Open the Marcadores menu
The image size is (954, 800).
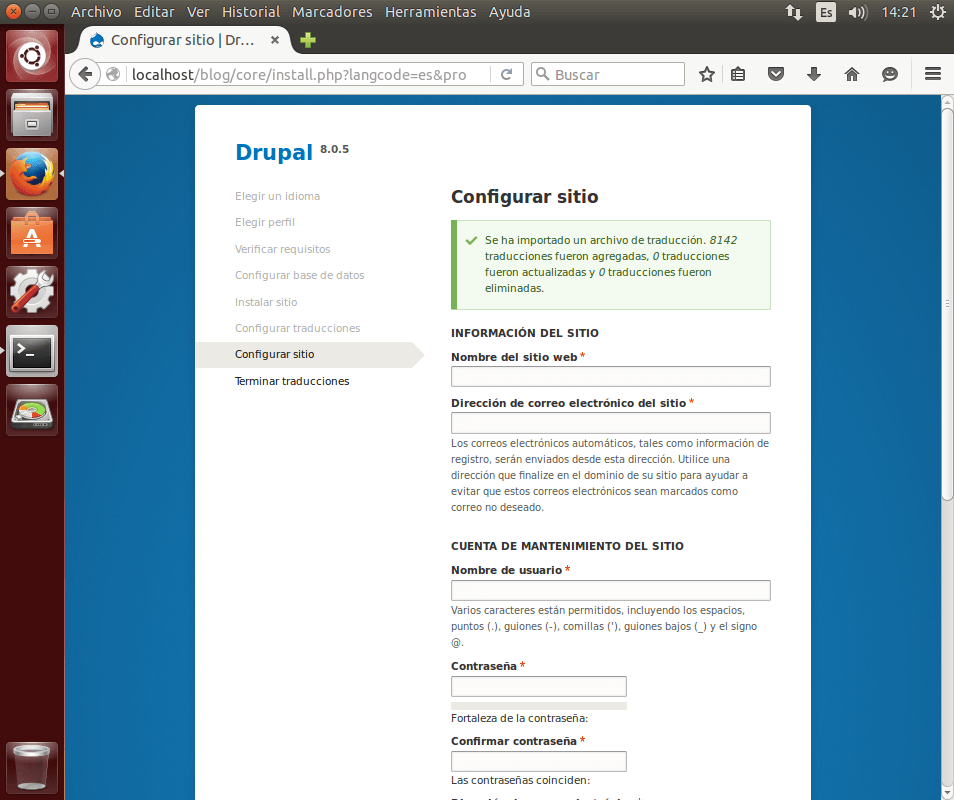point(332,12)
